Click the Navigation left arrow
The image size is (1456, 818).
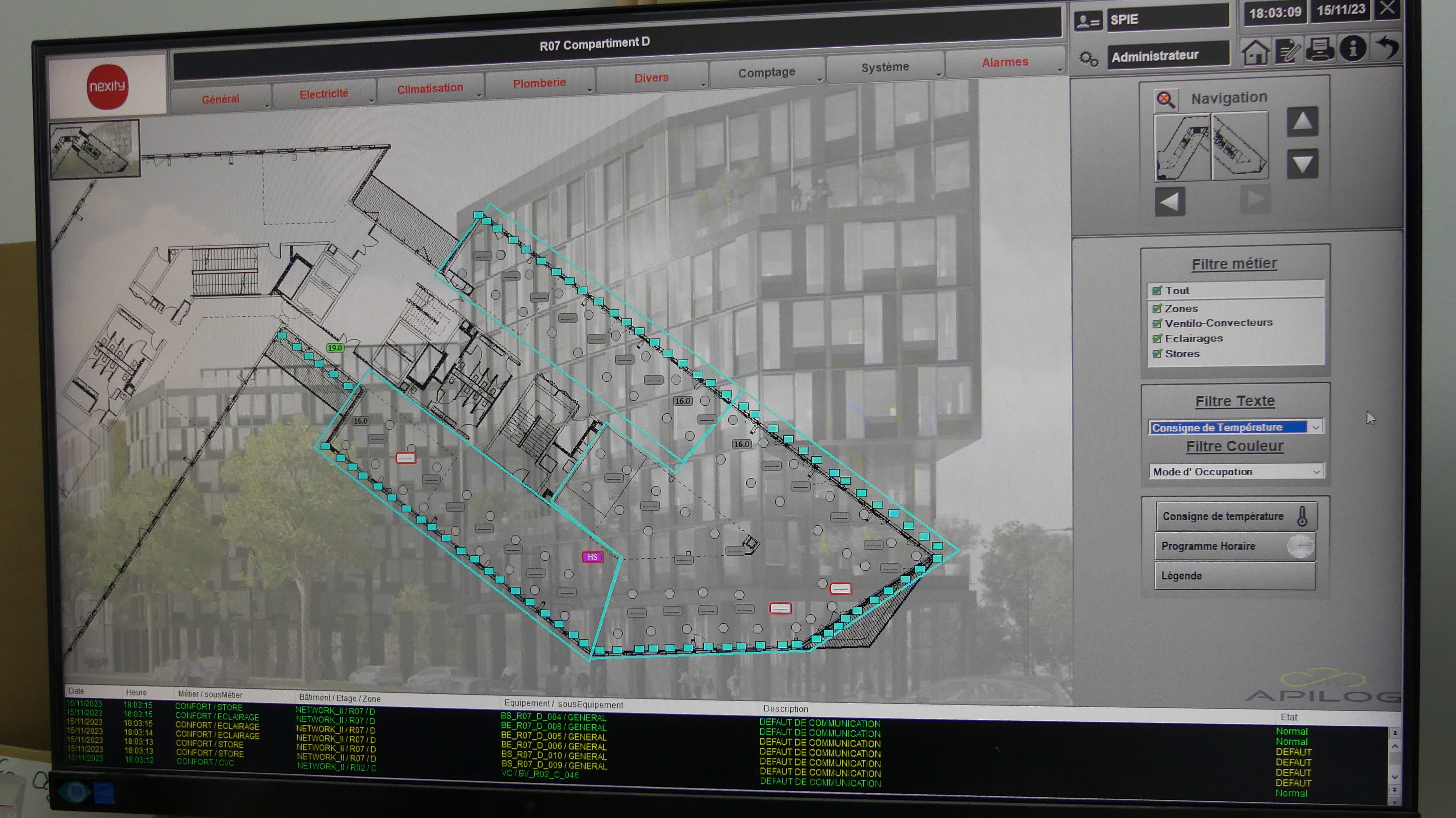1170,202
